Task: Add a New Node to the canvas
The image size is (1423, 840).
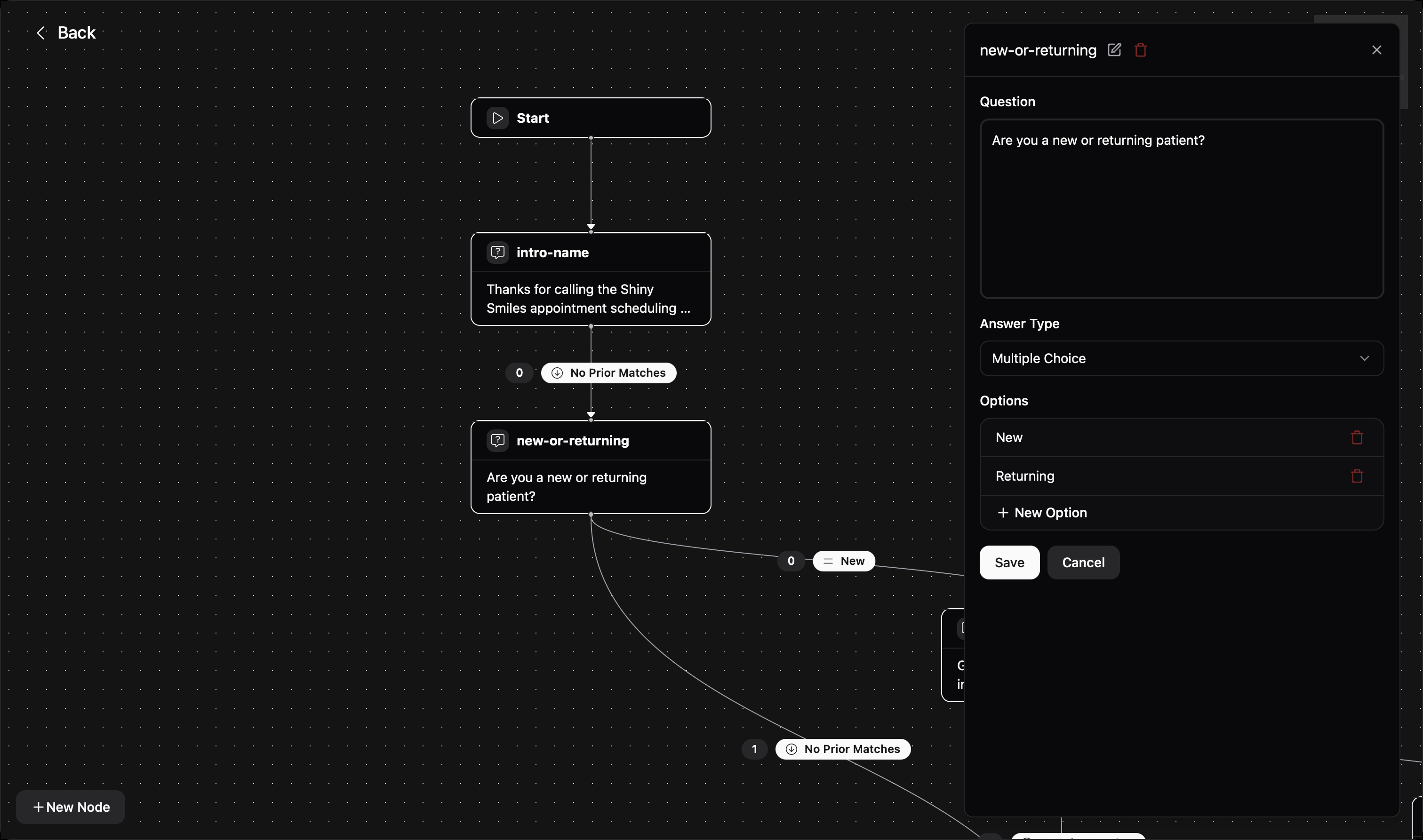Action: coord(71,807)
